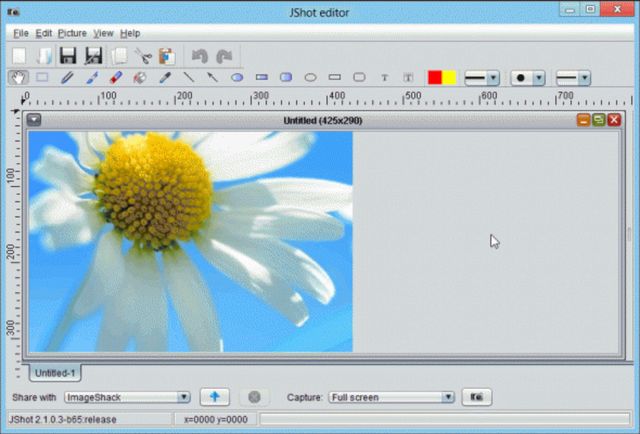Screen dimensions: 640x434
Task: Select the text tool
Action: (385, 77)
